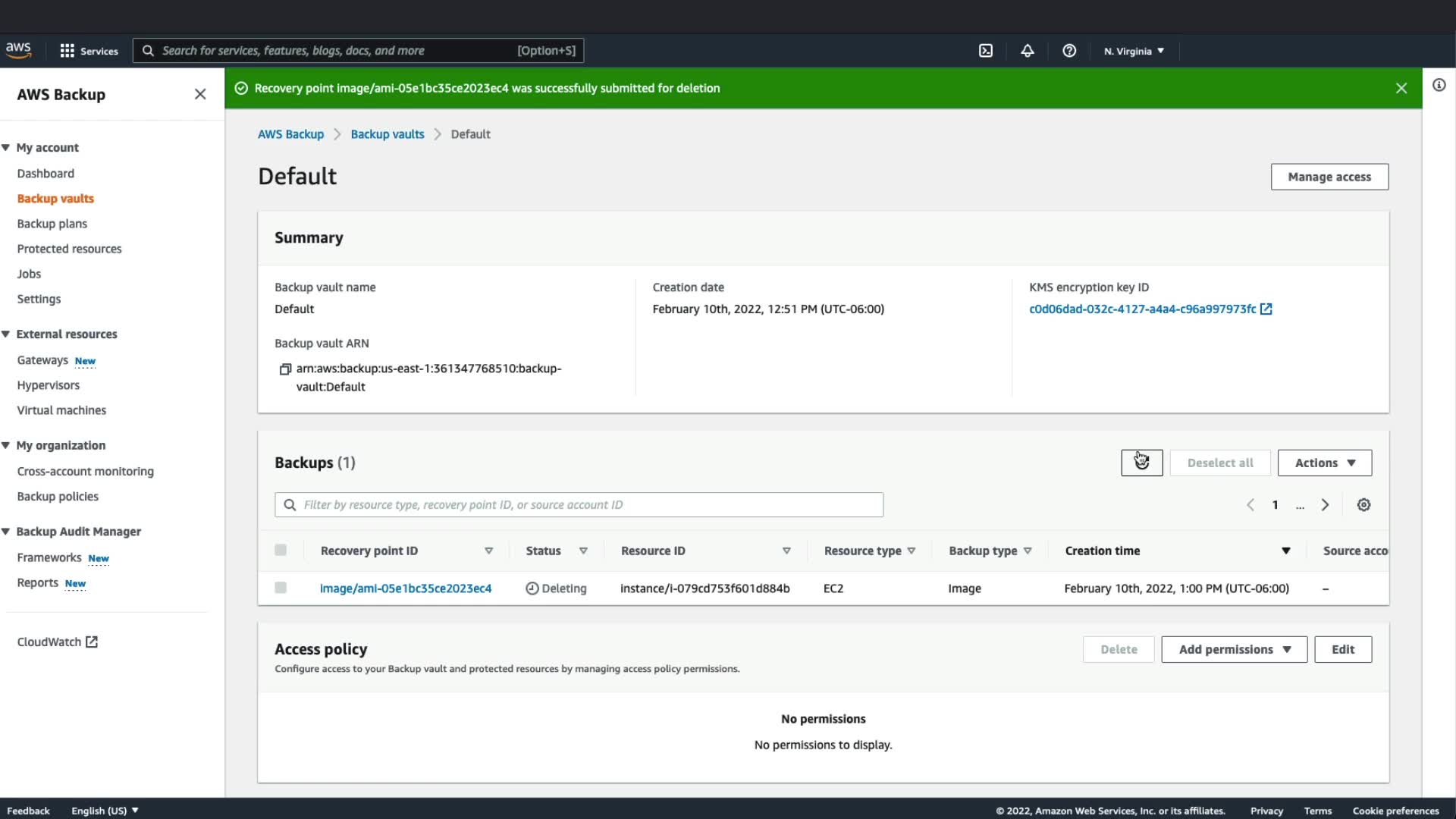Open Protected resources in sidebar
The image size is (1456, 819).
(x=69, y=249)
